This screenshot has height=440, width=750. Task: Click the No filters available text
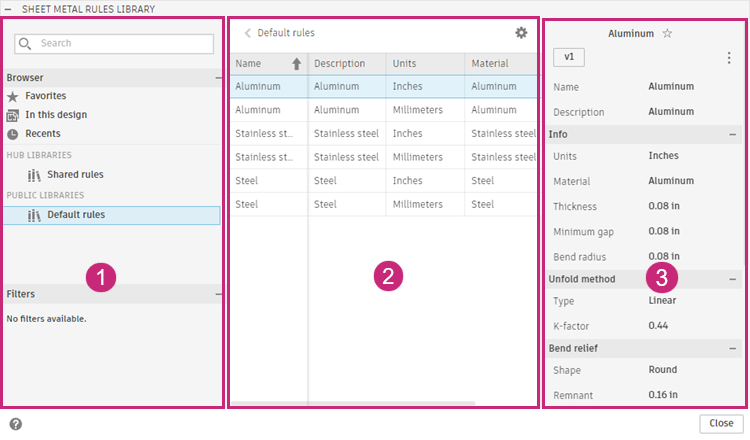point(46,319)
